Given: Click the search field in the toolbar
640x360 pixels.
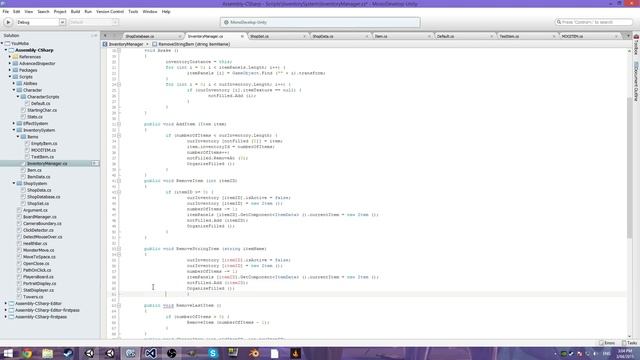Looking at the screenshot, I should 594,22.
